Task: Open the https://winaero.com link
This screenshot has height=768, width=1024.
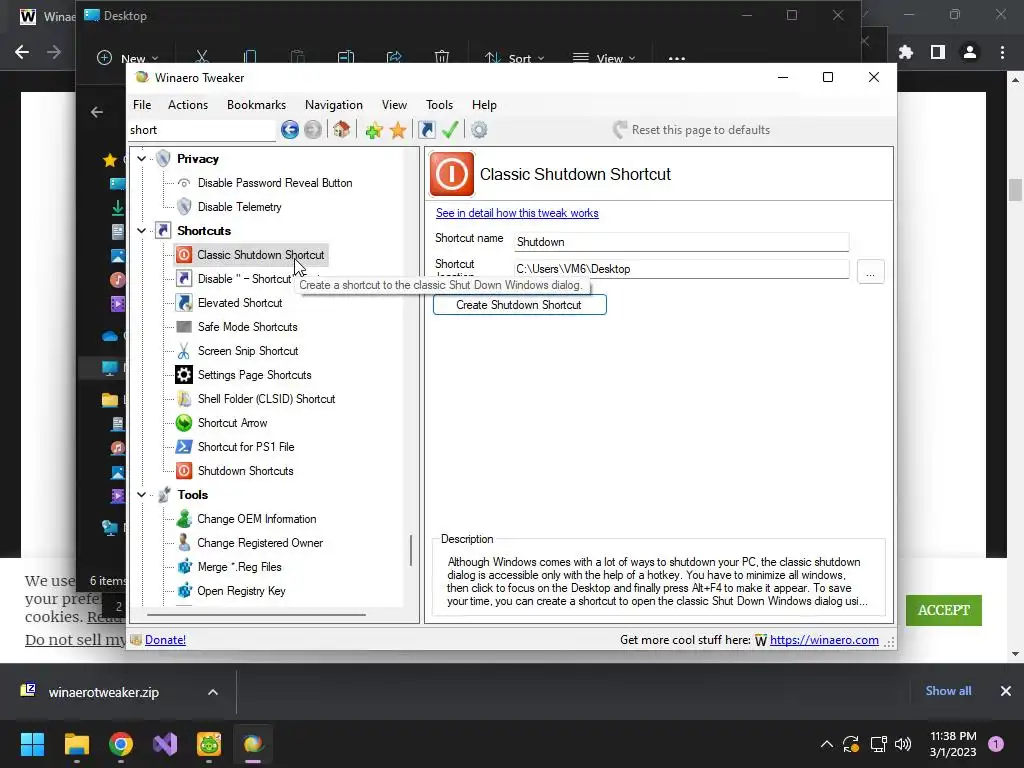Action: pos(824,640)
